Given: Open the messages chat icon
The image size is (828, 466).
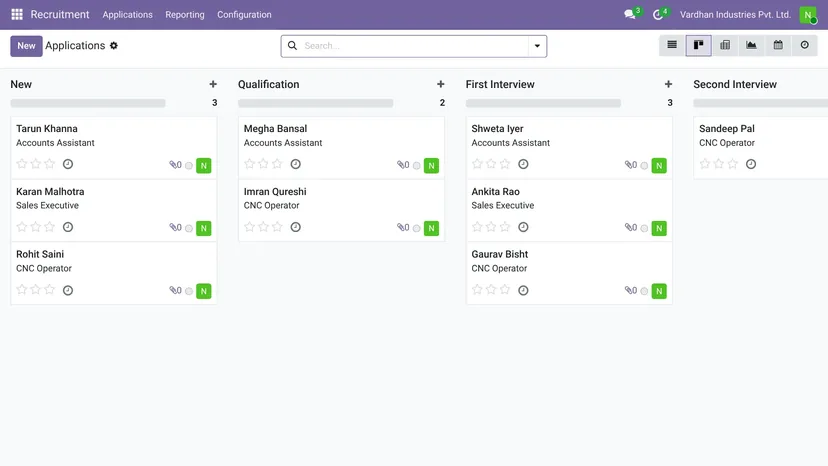Looking at the screenshot, I should tap(629, 15).
